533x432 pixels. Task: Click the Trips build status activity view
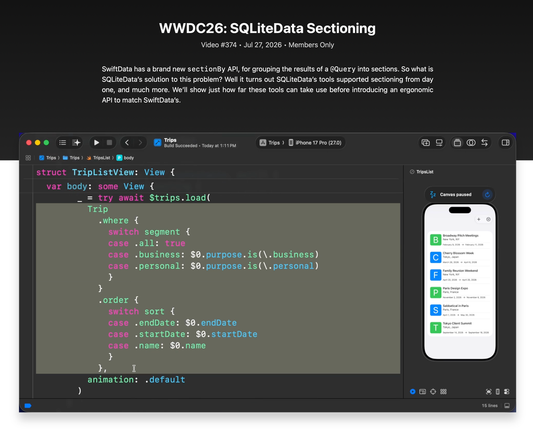[195, 143]
